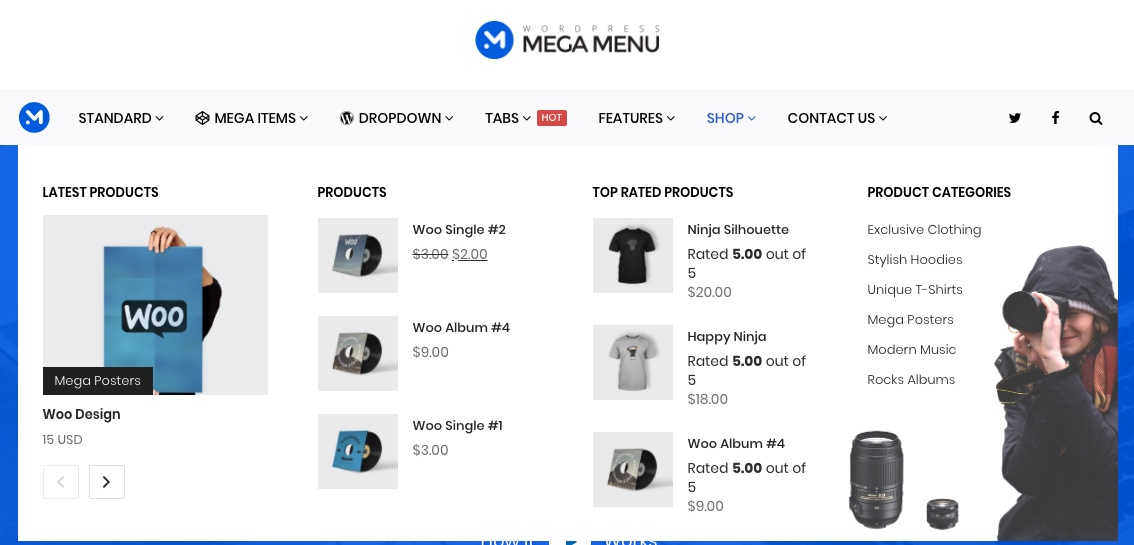This screenshot has height=545, width=1134.
Task: Go to previous latest product arrow
Action: pos(61,482)
